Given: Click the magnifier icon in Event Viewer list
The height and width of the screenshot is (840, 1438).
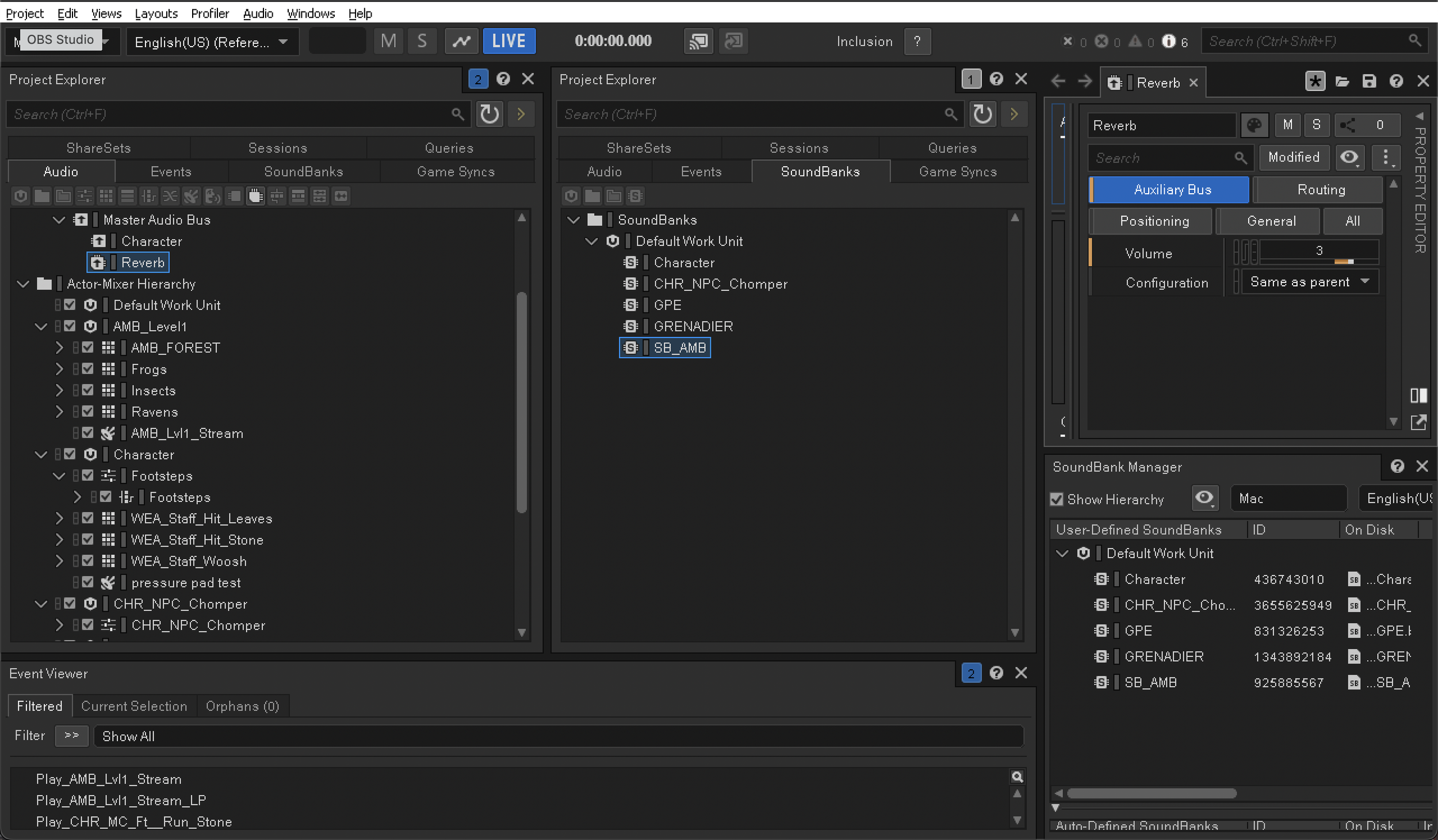Looking at the screenshot, I should pyautogui.click(x=1017, y=777).
